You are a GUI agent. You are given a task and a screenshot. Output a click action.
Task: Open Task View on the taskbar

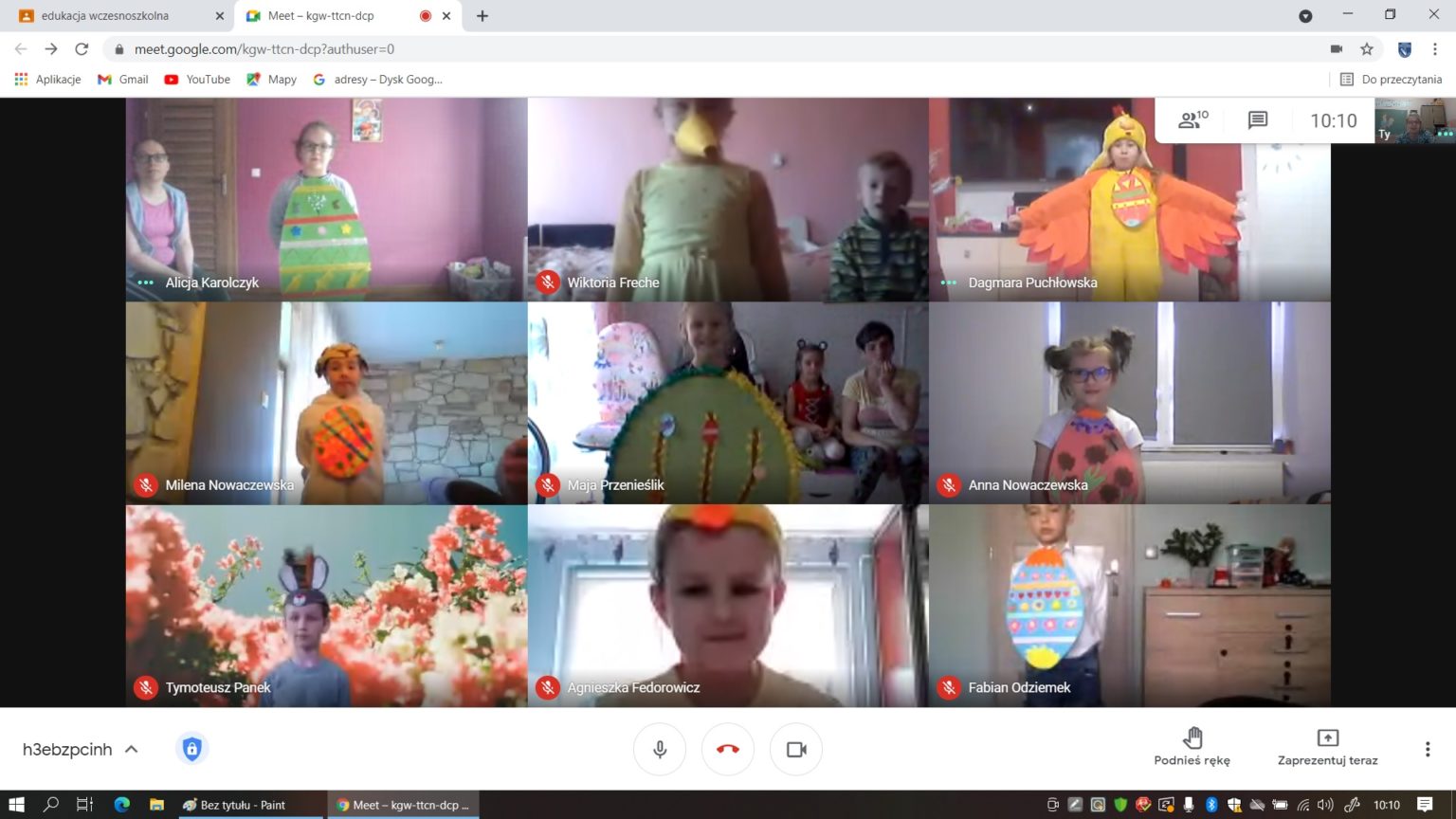click(84, 805)
